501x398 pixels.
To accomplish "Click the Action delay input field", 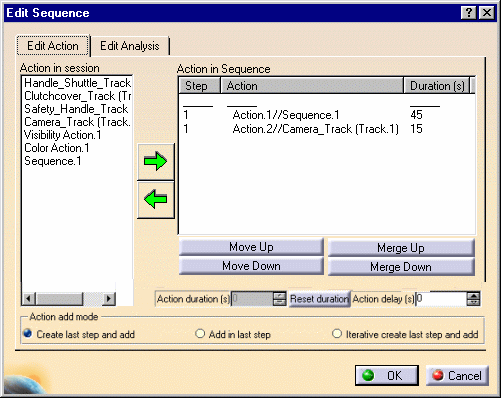I will click(441, 299).
